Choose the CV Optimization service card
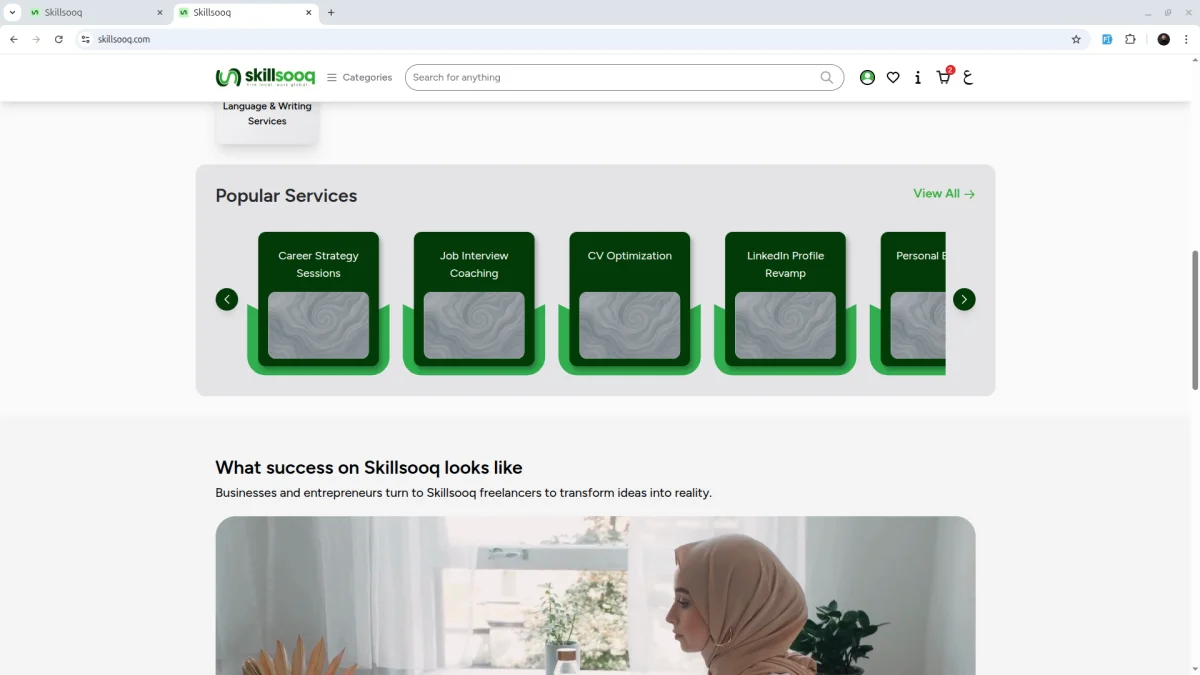 tap(630, 303)
